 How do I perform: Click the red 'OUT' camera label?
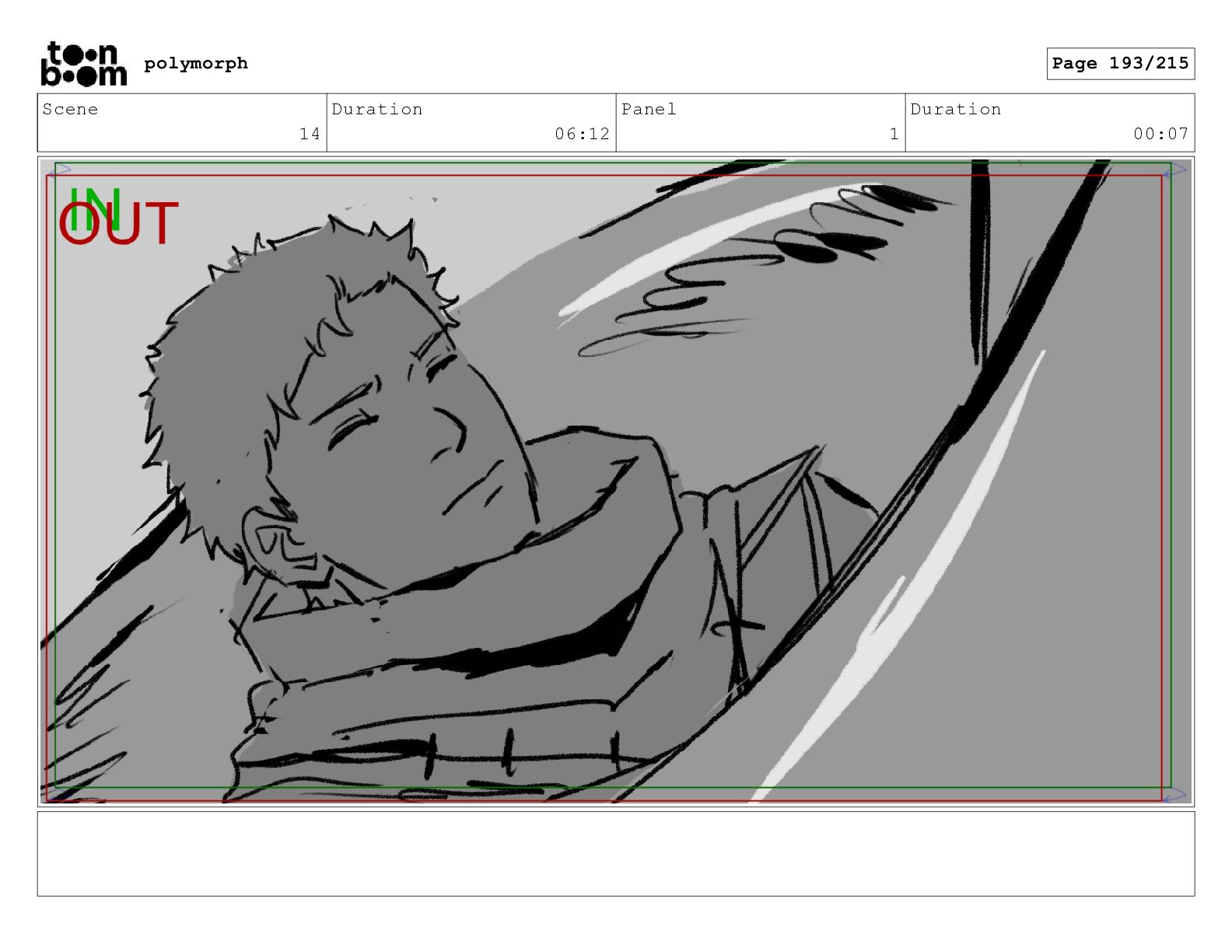point(118,225)
